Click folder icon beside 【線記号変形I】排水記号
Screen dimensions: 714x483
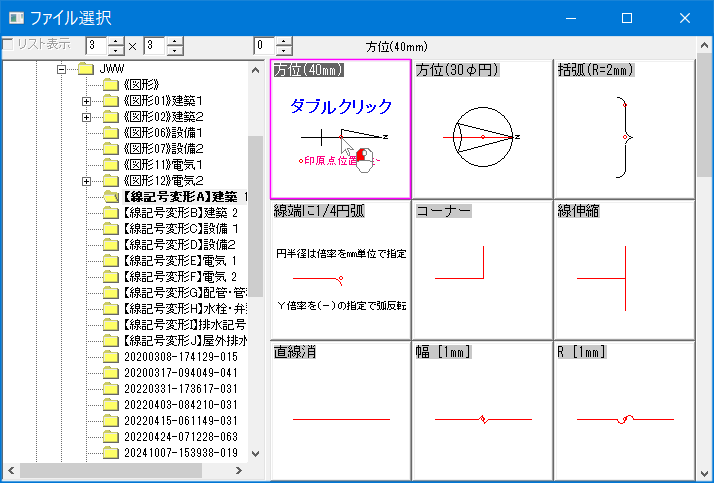click(111, 325)
